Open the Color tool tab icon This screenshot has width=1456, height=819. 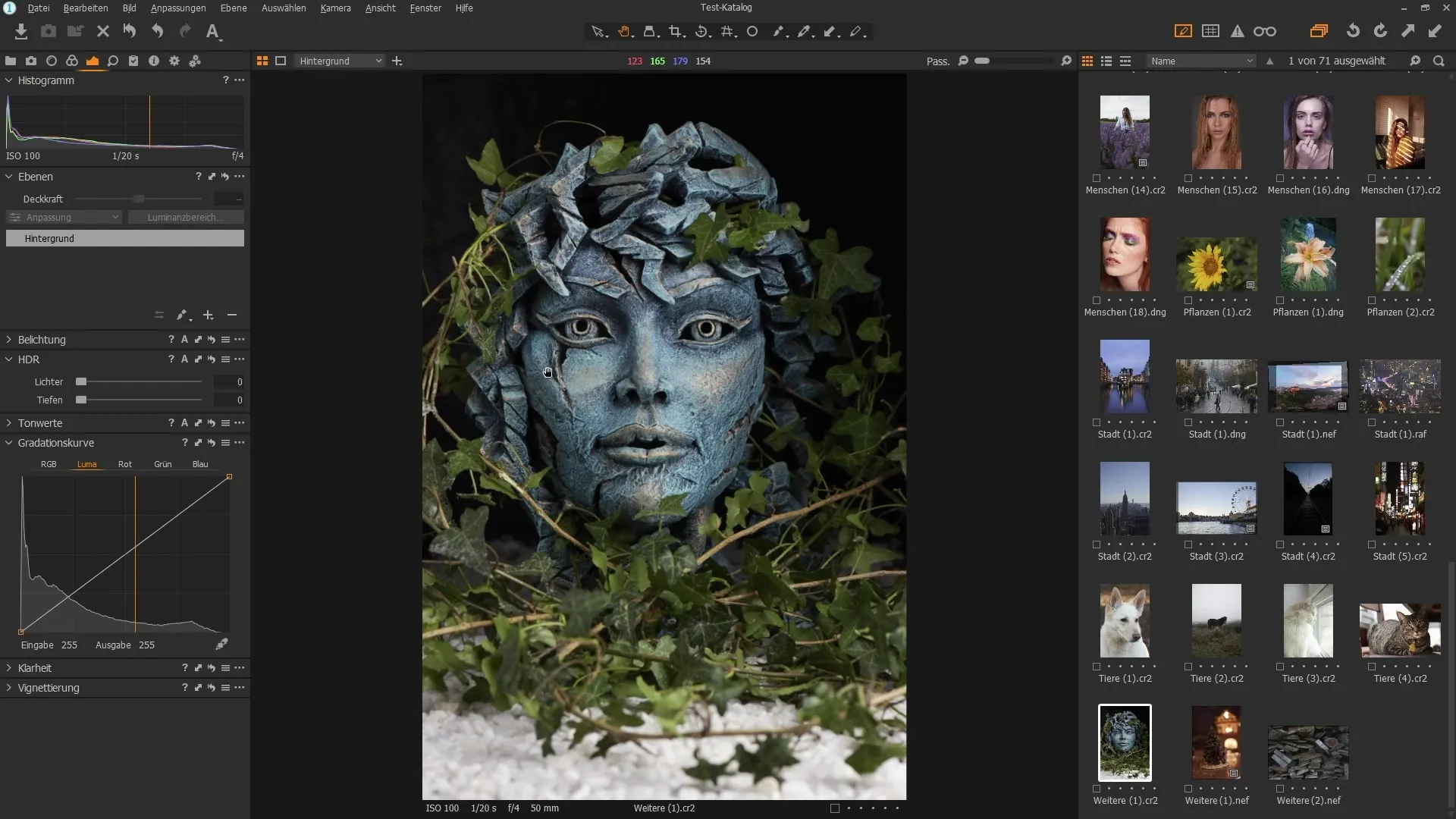tap(72, 61)
